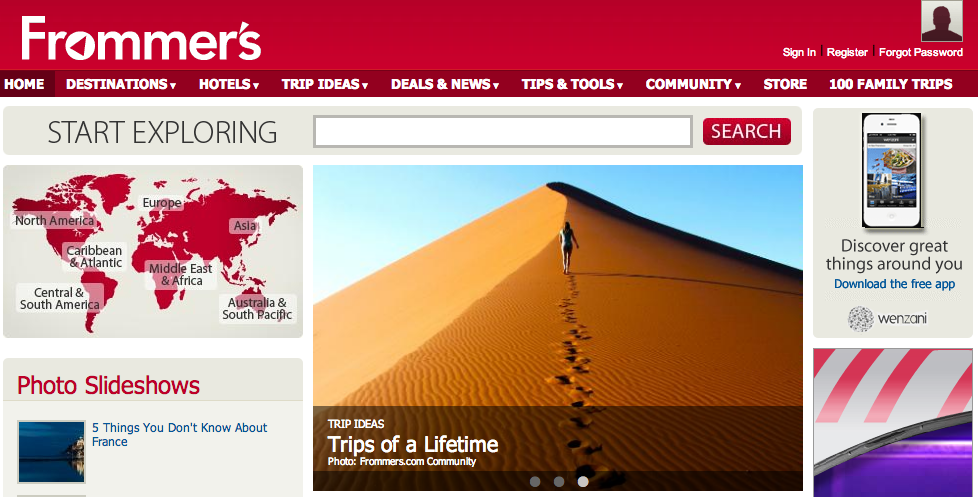This screenshot has width=978, height=497.
Task: Expand the Destinations dropdown menu
Action: (x=121, y=84)
